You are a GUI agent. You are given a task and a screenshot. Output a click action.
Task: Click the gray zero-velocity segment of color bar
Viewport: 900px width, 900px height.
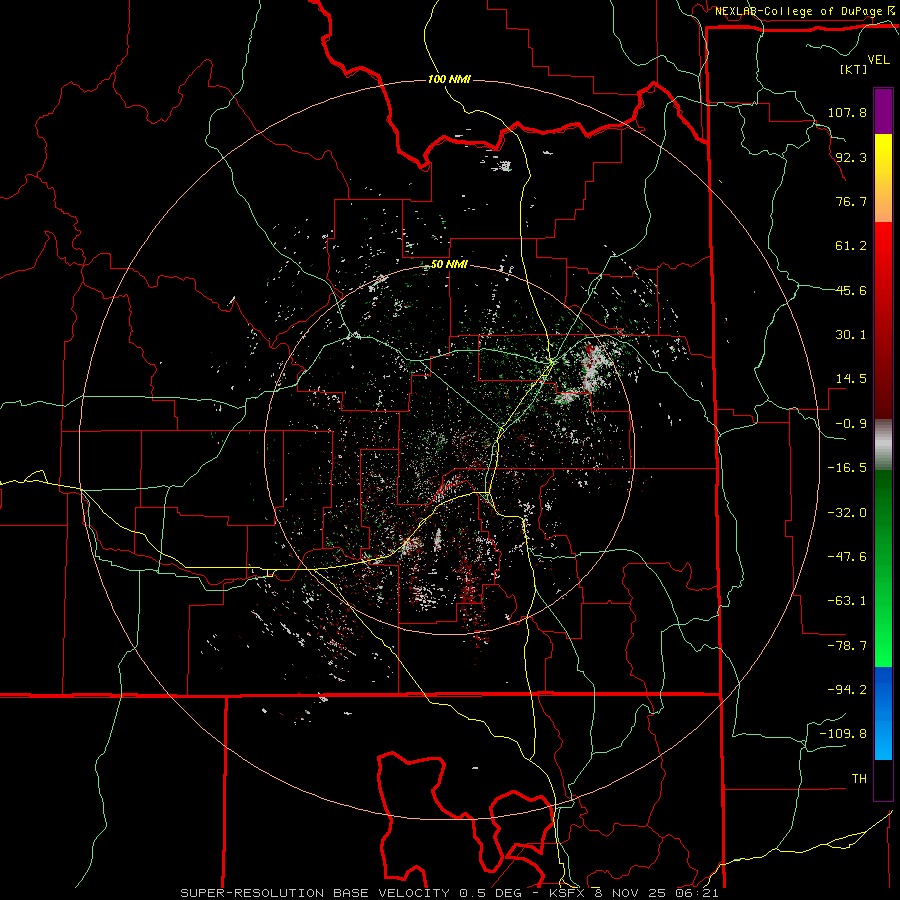coord(883,443)
